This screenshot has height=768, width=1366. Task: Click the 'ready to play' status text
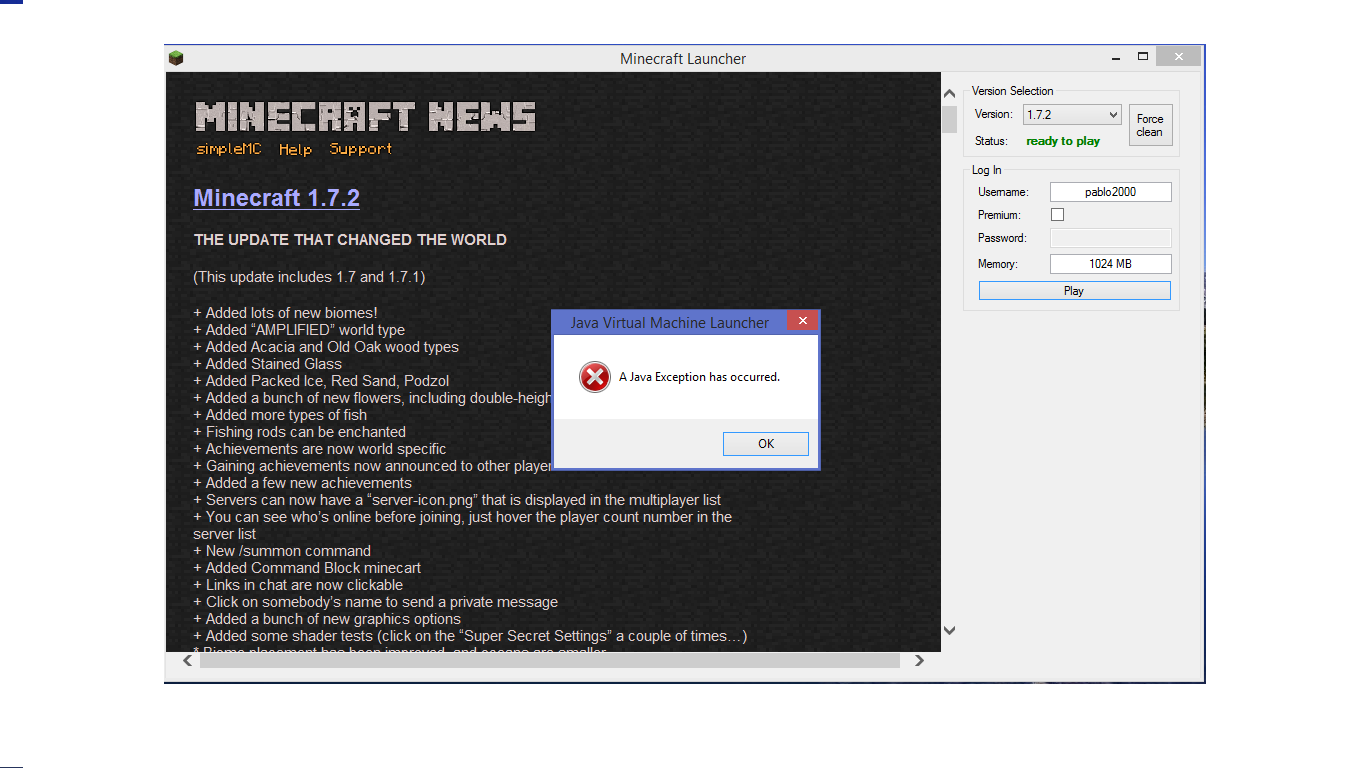[1063, 141]
